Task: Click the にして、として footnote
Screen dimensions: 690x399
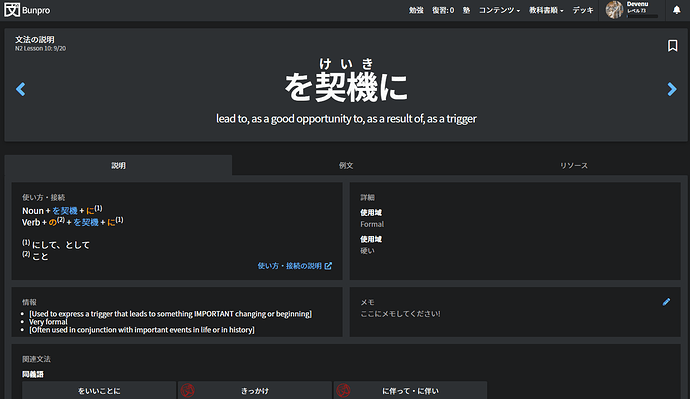Action: click(x=61, y=245)
